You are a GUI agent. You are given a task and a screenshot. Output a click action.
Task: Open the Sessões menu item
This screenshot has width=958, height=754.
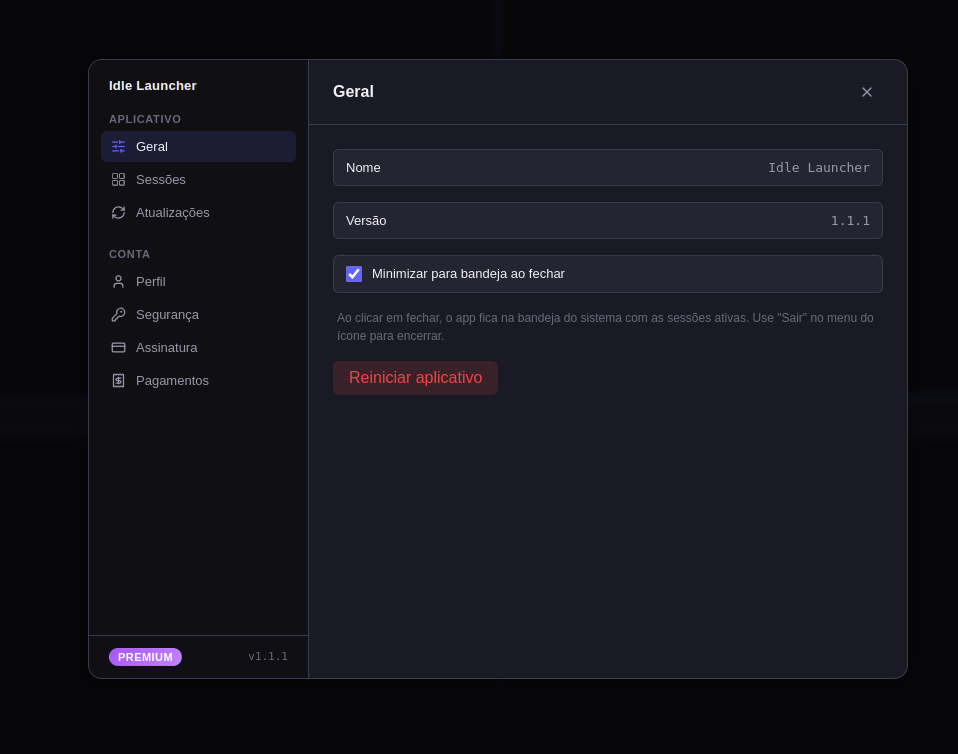click(199, 180)
